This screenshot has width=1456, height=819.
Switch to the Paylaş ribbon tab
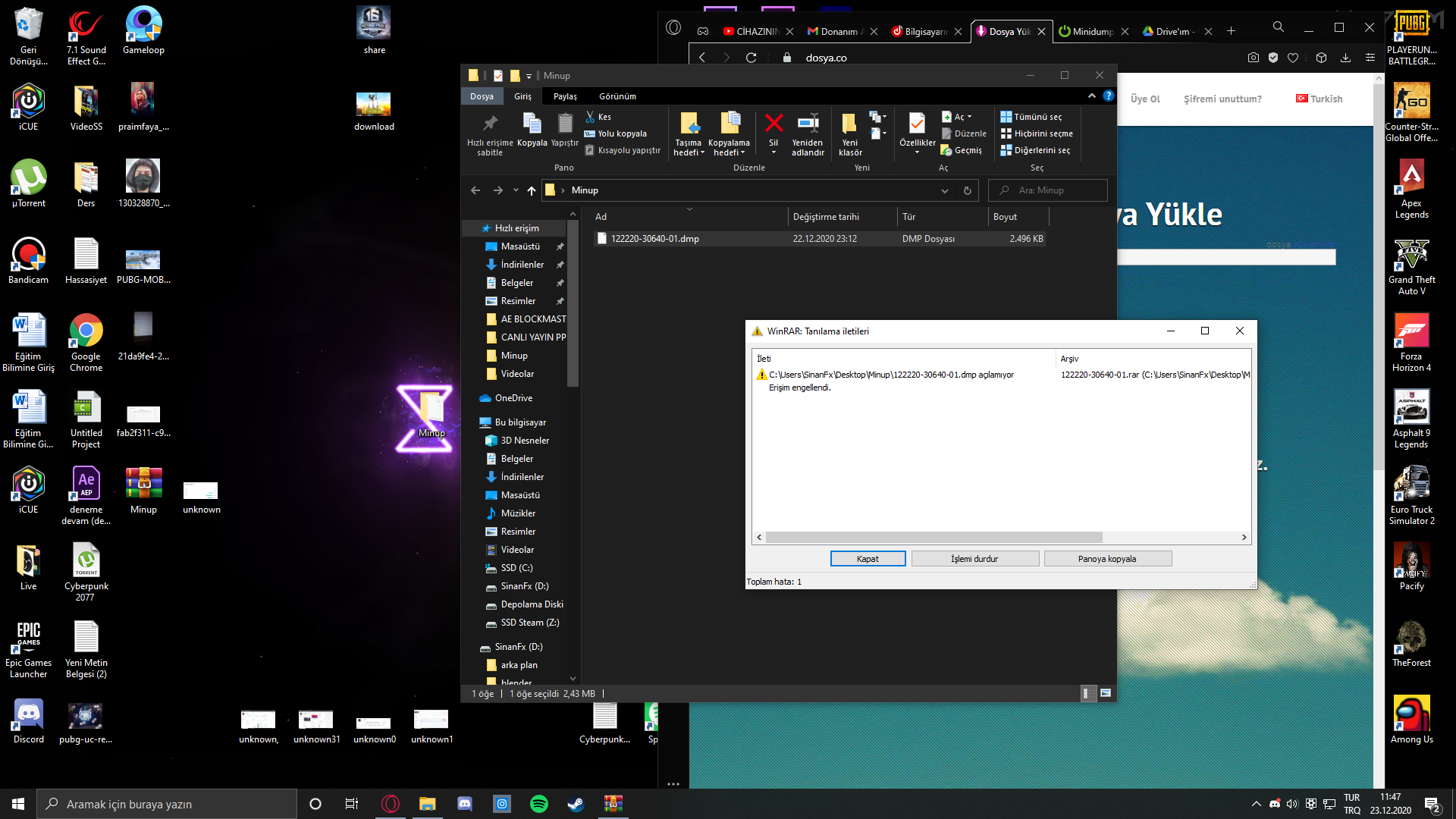point(565,96)
